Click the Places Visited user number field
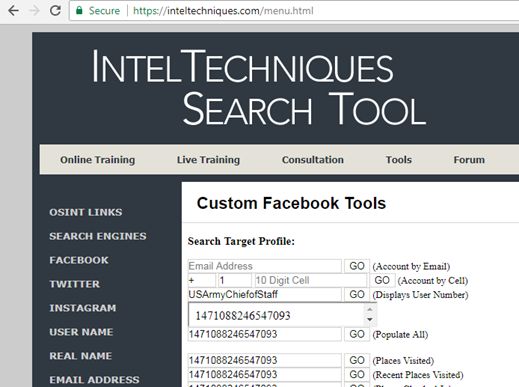Screen dimensions: 519x387 pyautogui.click(x=265, y=360)
